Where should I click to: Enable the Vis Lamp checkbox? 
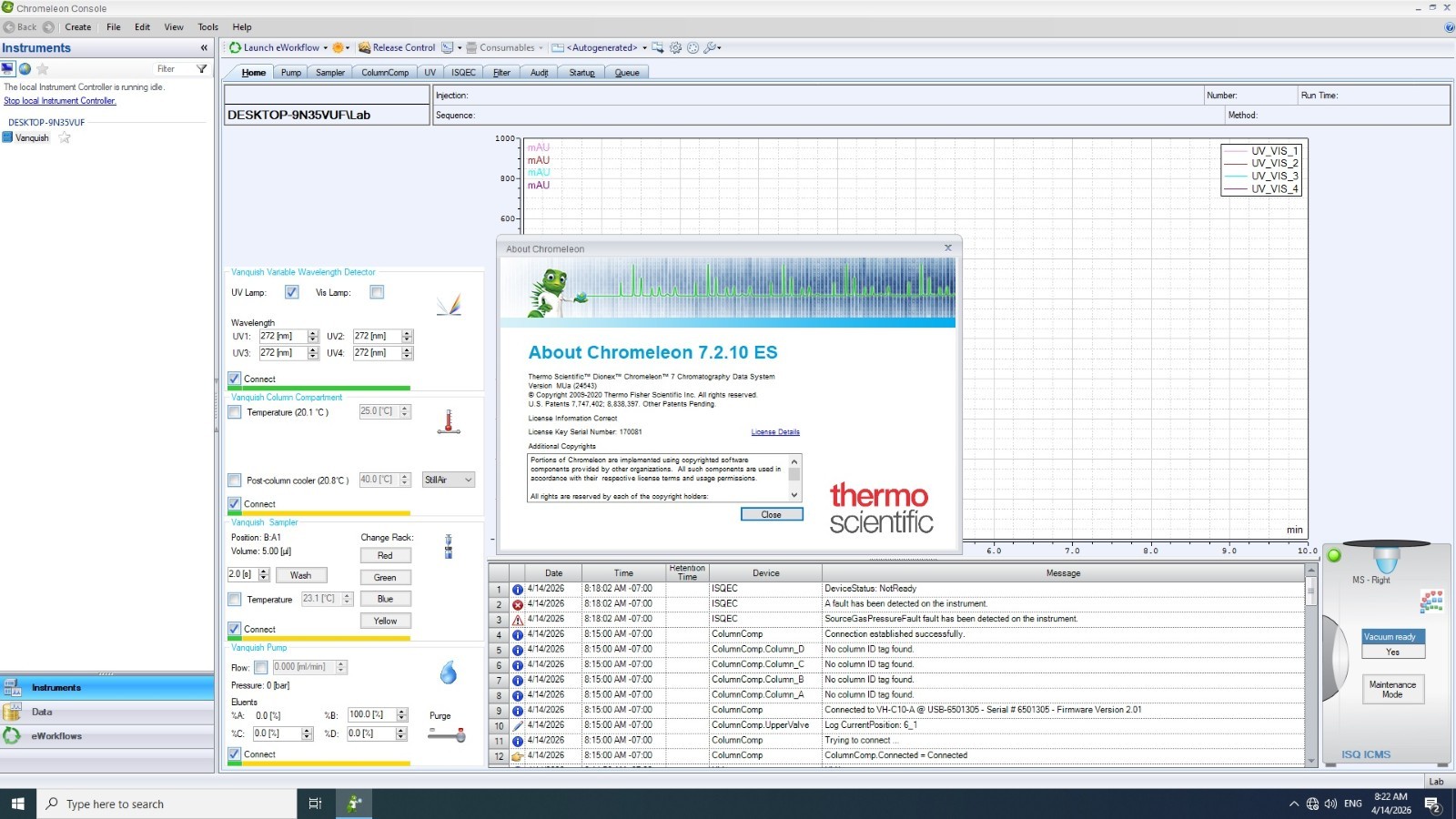pos(377,292)
